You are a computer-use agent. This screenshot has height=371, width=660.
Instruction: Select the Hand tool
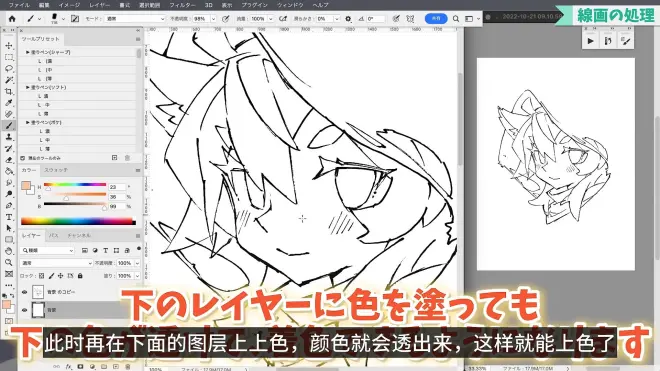click(x=9, y=251)
